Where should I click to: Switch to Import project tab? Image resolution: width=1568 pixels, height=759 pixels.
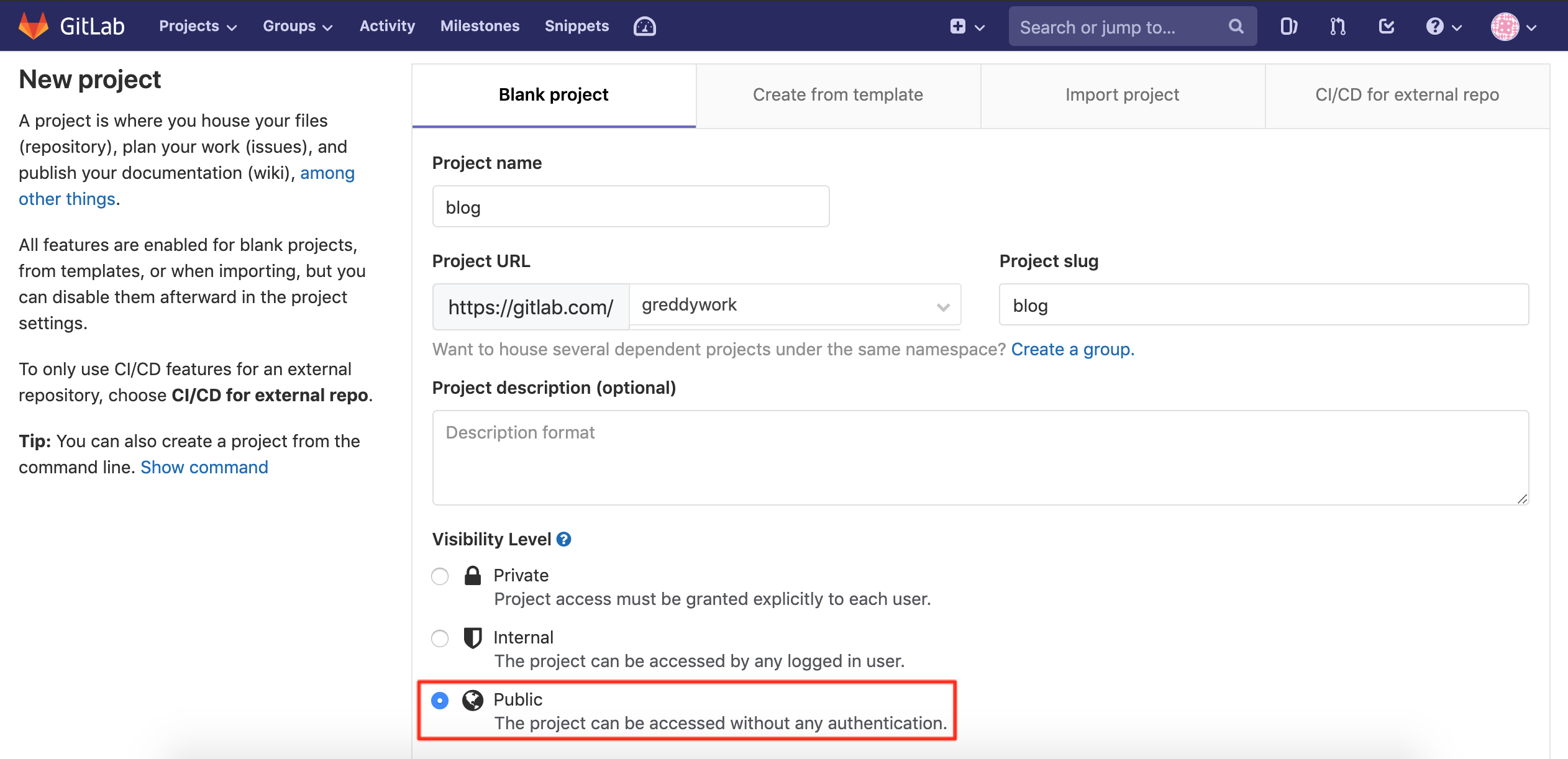[x=1122, y=95]
